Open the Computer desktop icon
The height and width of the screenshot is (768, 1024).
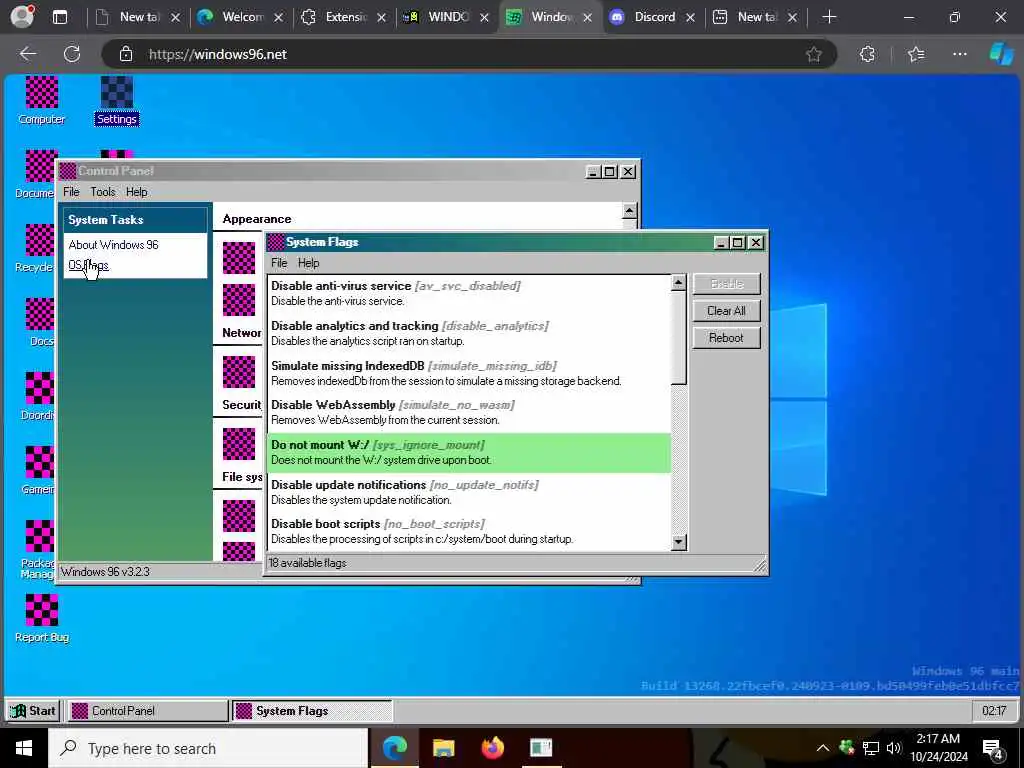click(41, 100)
